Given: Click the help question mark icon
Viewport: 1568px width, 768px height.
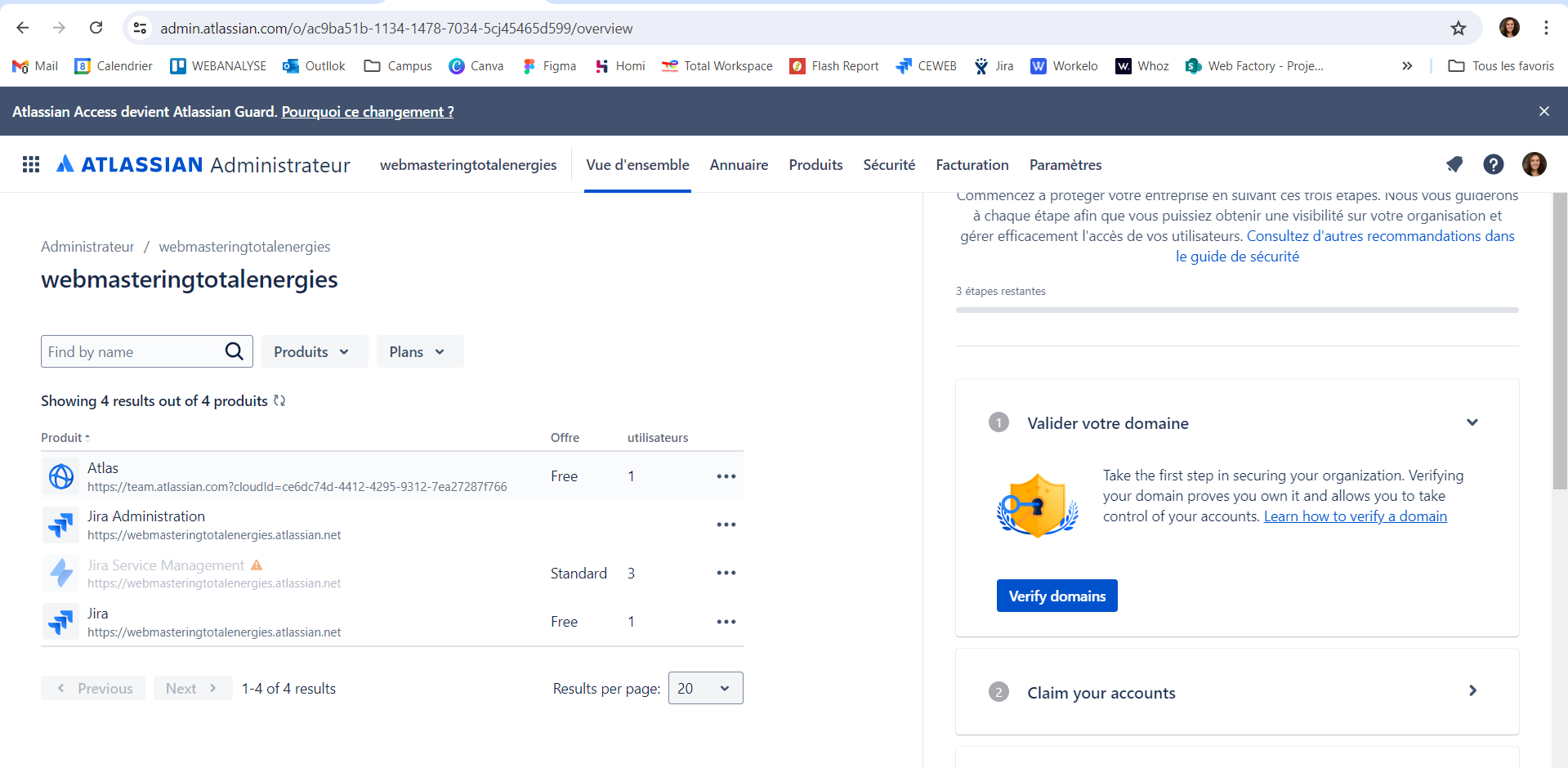Looking at the screenshot, I should (x=1494, y=164).
